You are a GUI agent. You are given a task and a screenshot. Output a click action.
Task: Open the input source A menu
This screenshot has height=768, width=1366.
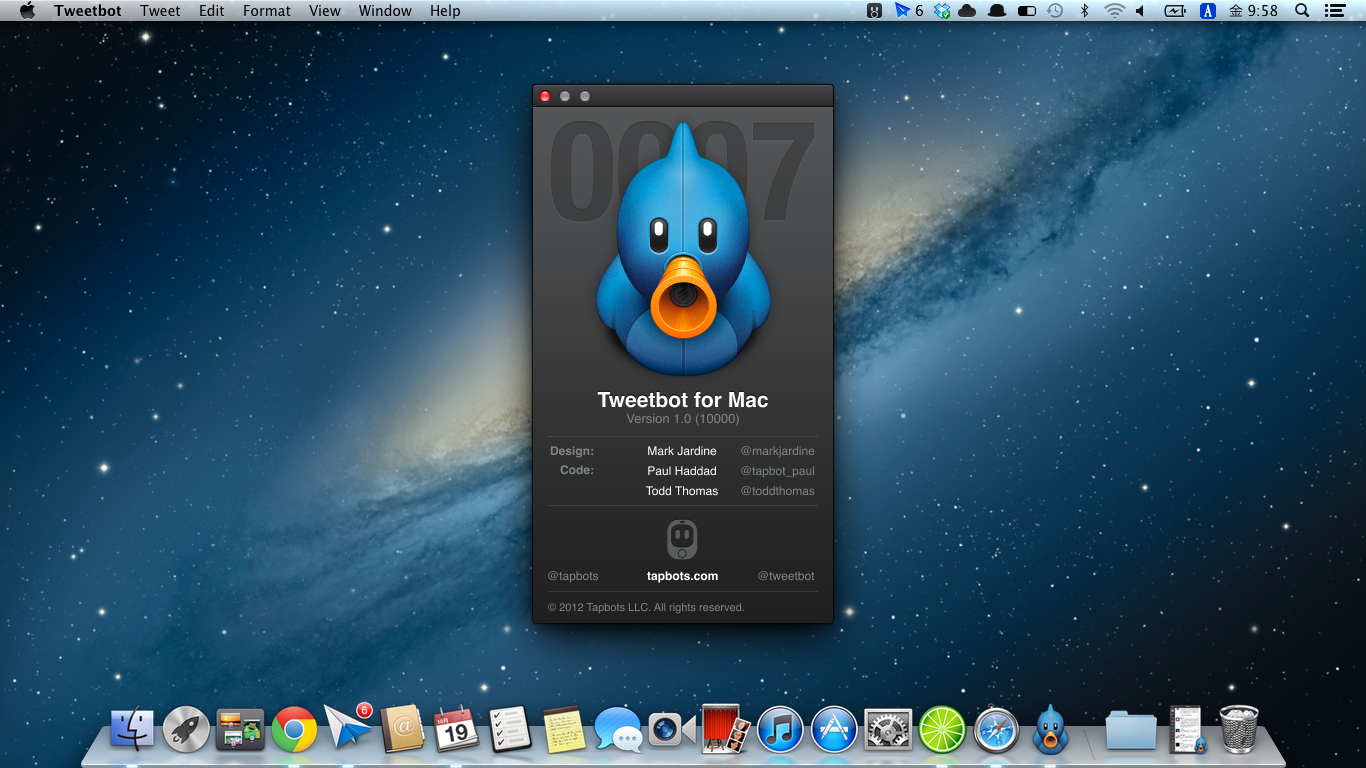pos(1207,11)
